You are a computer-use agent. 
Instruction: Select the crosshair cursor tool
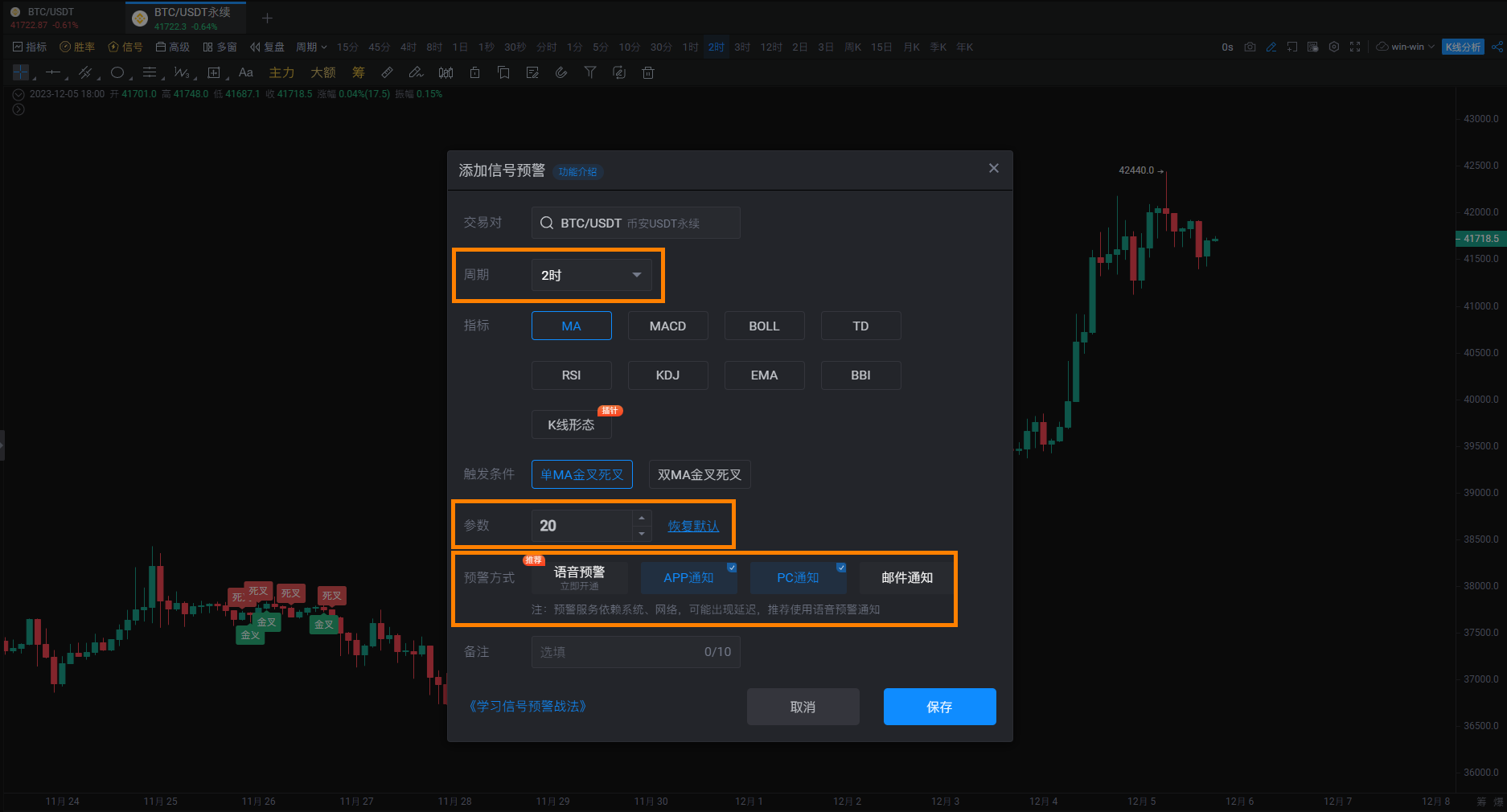21,72
